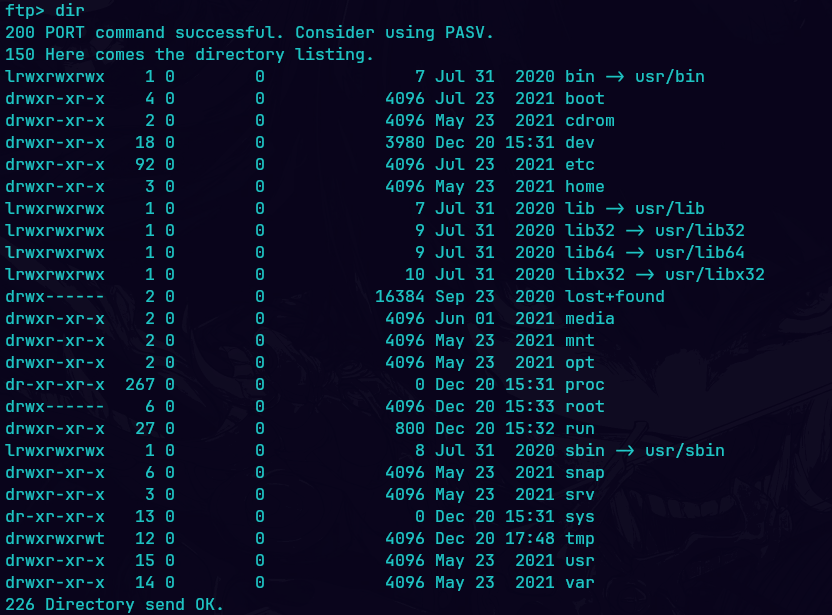832x615 pixels.
Task: Click the "usr/libx32" symlink target
Action: pos(715,275)
